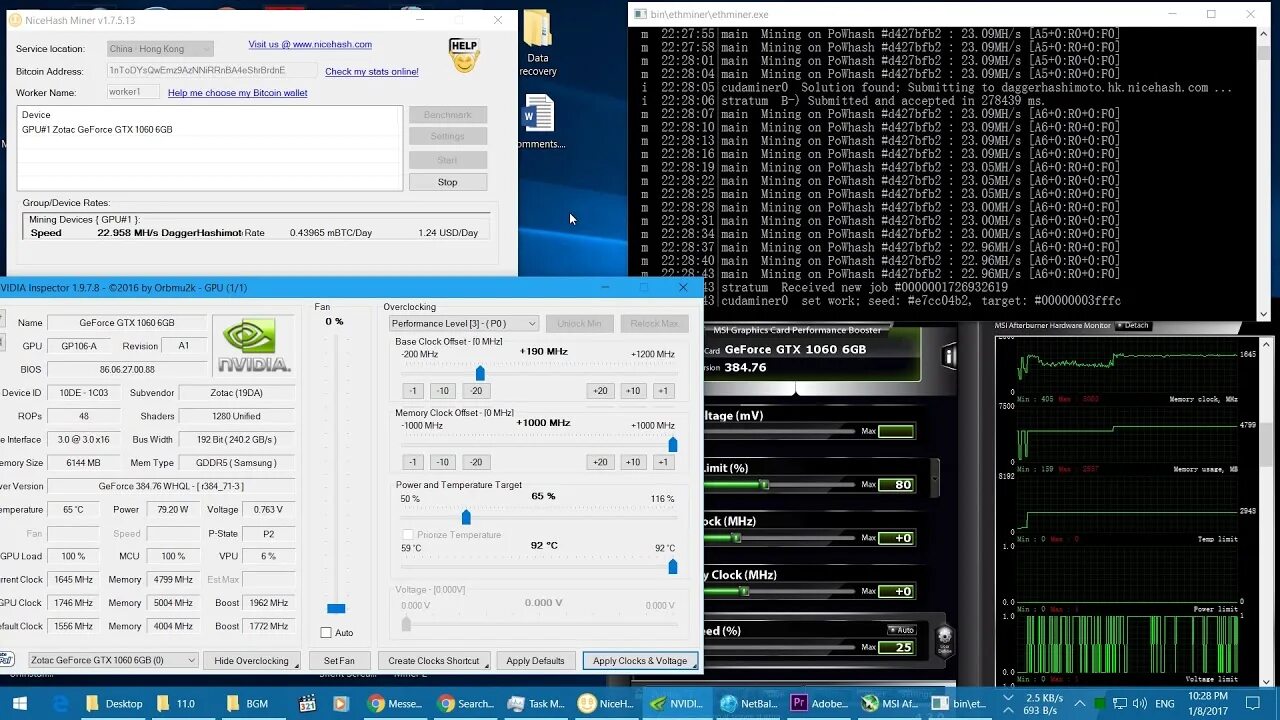Click Afterburner Power Limit slider
Viewport: 1280px width, 720px height.
coord(765,485)
